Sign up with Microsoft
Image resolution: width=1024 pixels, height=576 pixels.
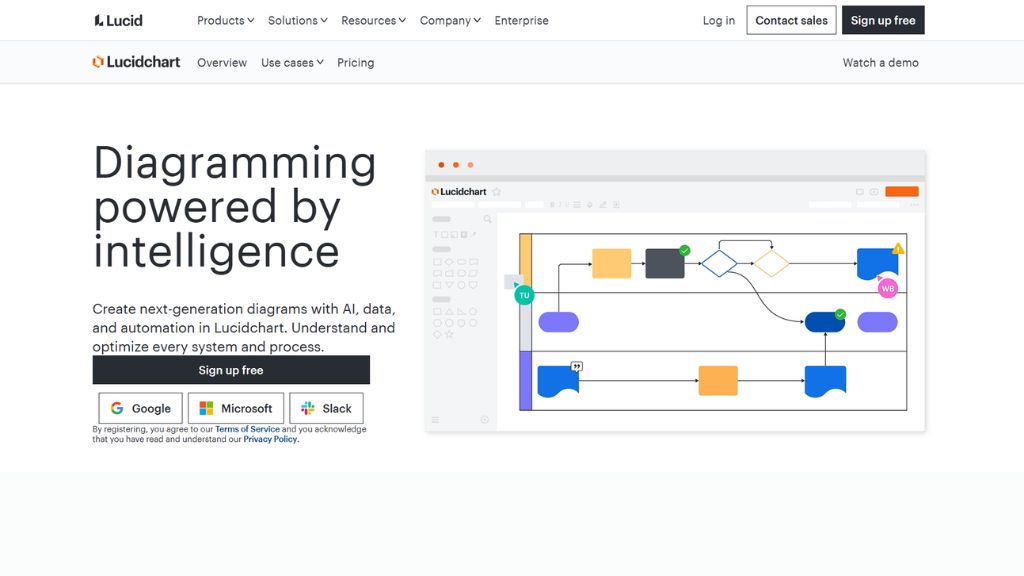[x=236, y=408]
